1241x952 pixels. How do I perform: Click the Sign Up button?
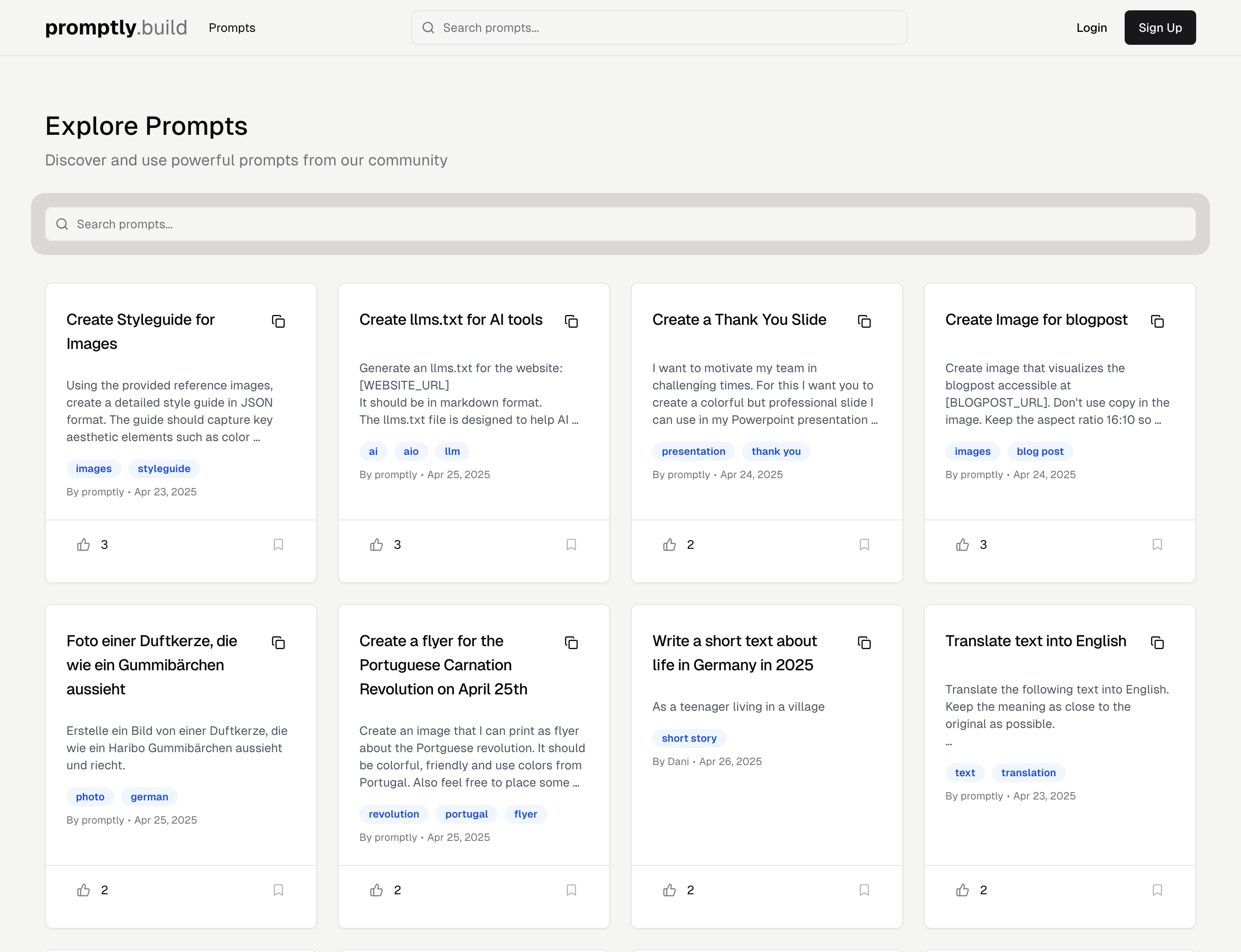[x=1160, y=27]
